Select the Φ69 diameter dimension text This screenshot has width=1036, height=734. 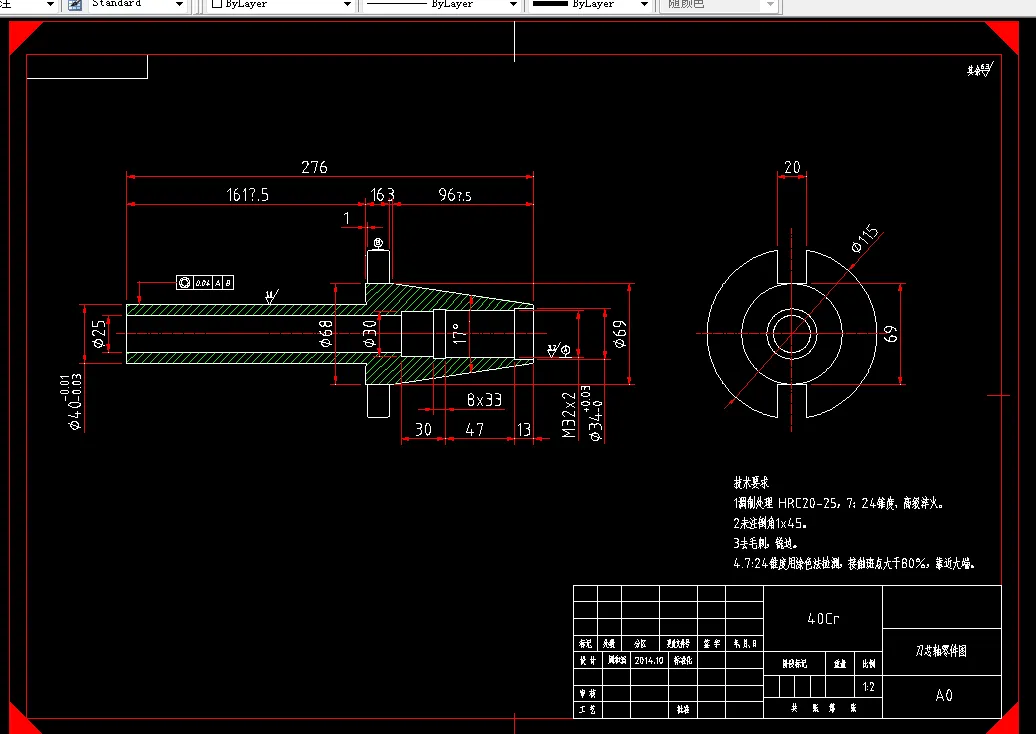(619, 334)
